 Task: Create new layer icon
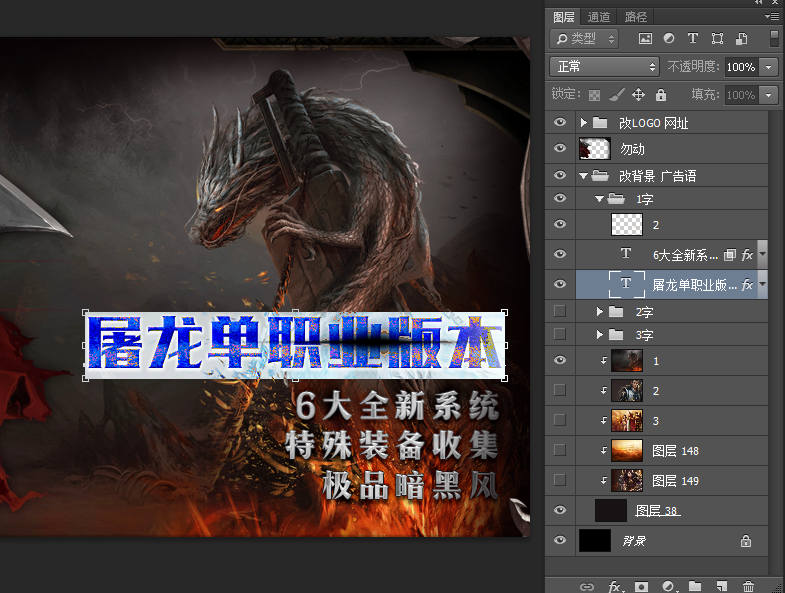point(721,586)
